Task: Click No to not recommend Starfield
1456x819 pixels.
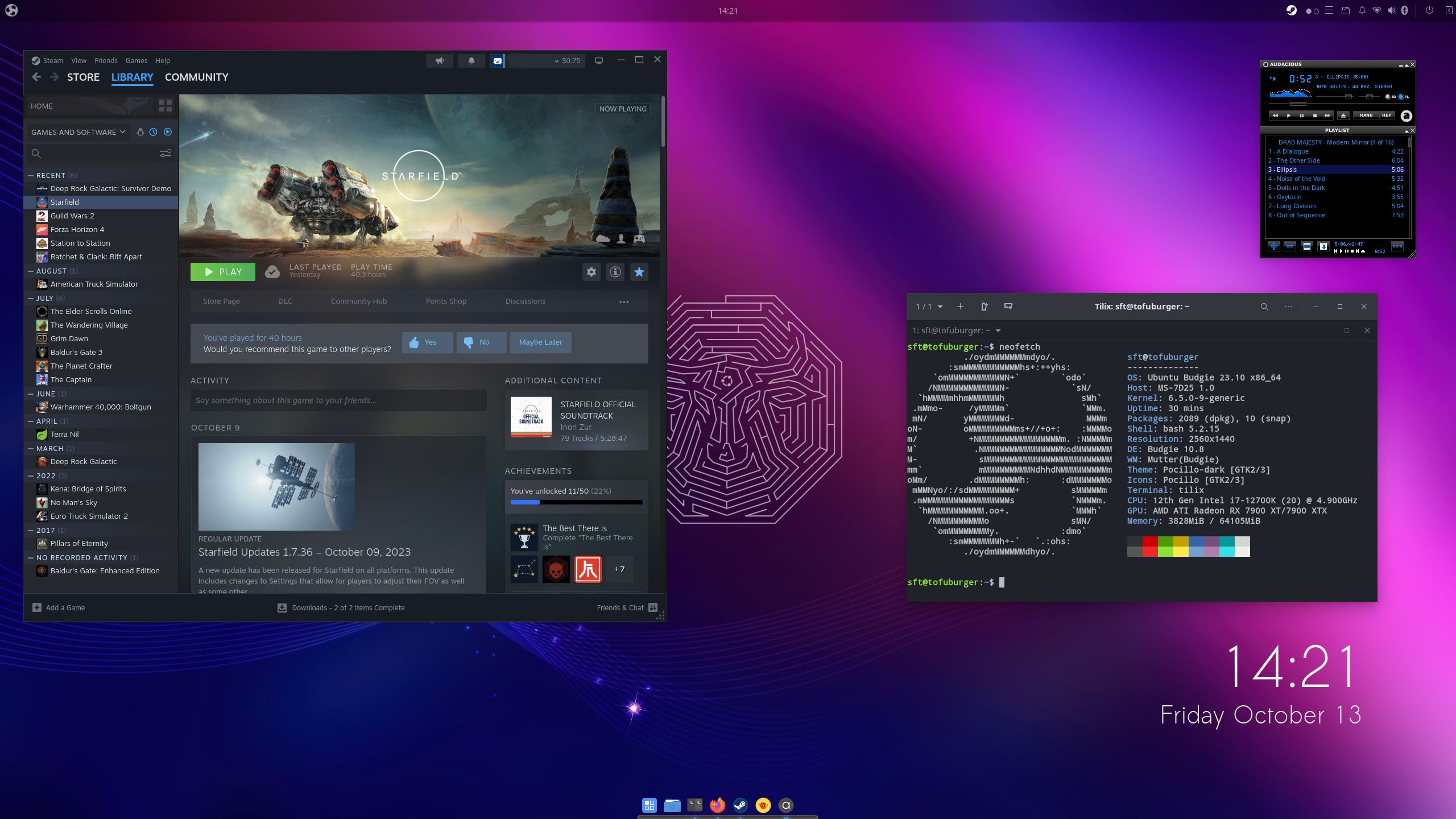Action: (481, 342)
